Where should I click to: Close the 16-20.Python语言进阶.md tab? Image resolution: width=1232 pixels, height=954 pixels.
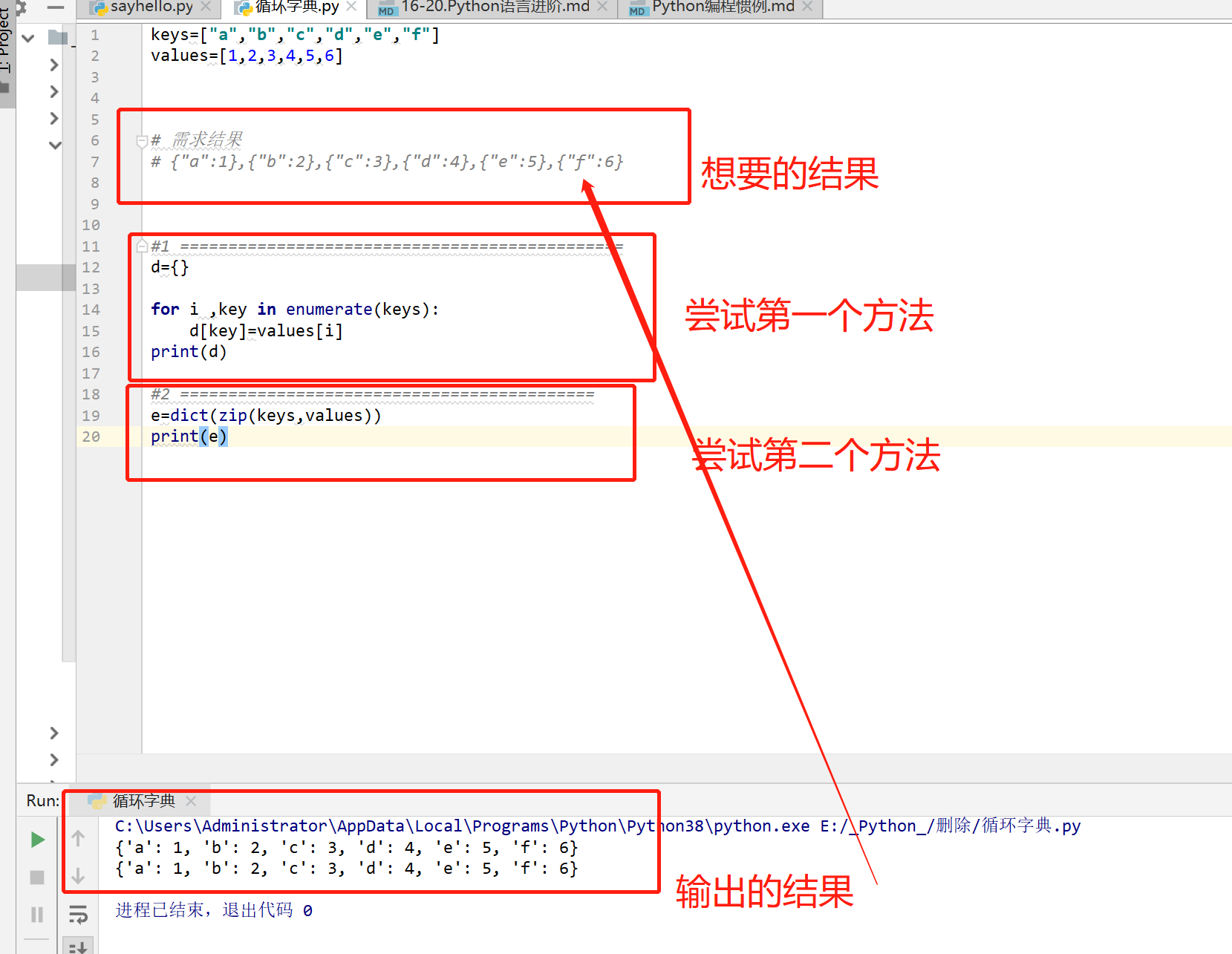602,7
